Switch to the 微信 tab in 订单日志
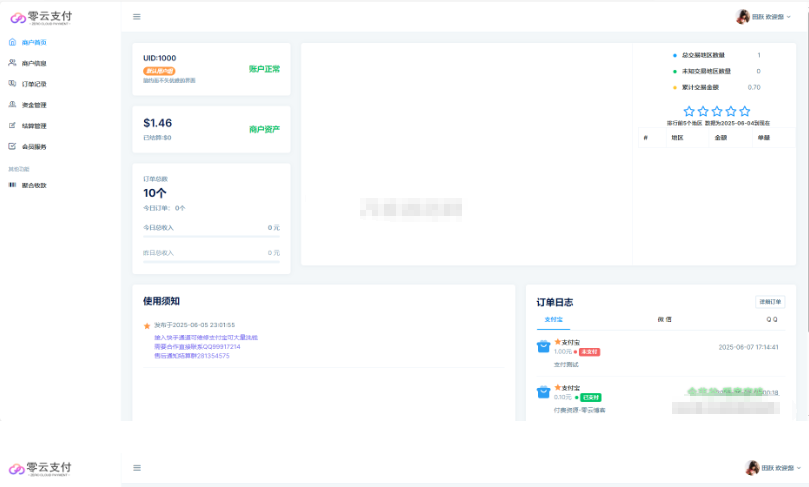Screen dimensions: 809x487 665,319
